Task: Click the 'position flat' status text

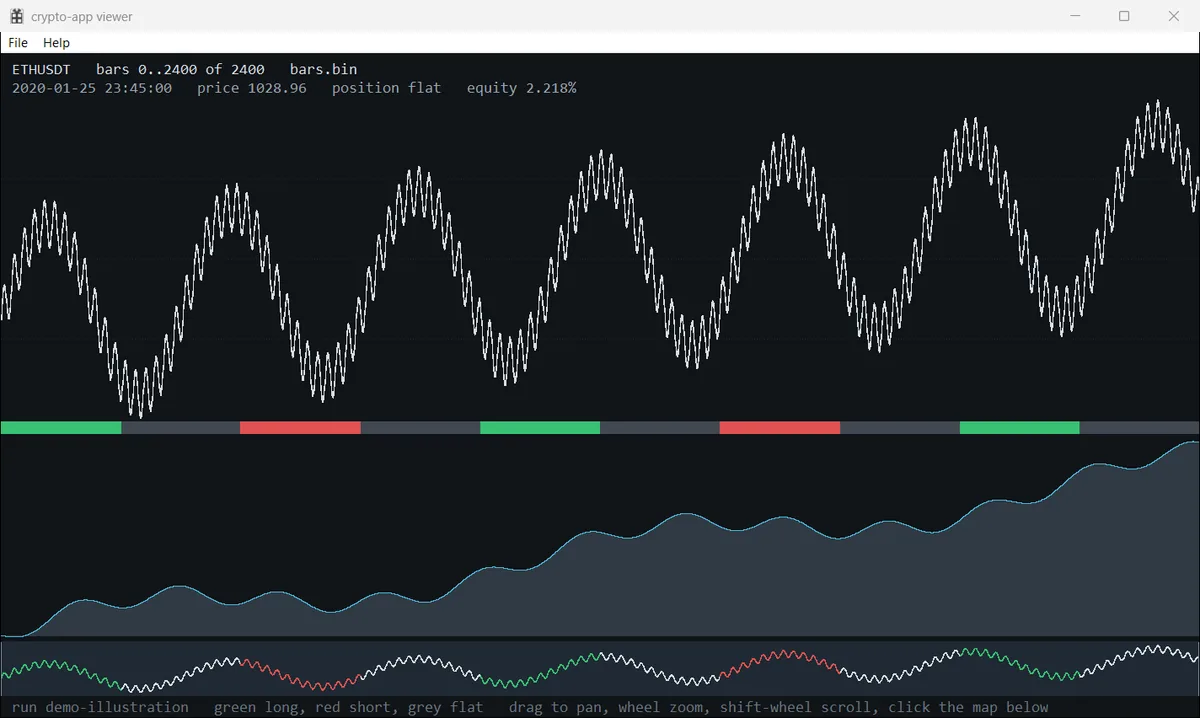Action: [386, 88]
